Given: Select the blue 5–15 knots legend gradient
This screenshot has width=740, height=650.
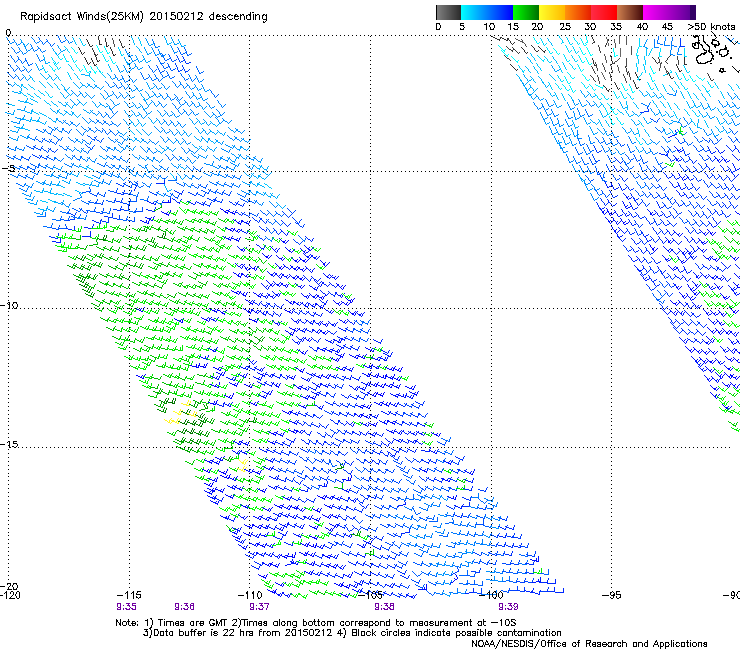Looking at the screenshot, I should click(487, 12).
